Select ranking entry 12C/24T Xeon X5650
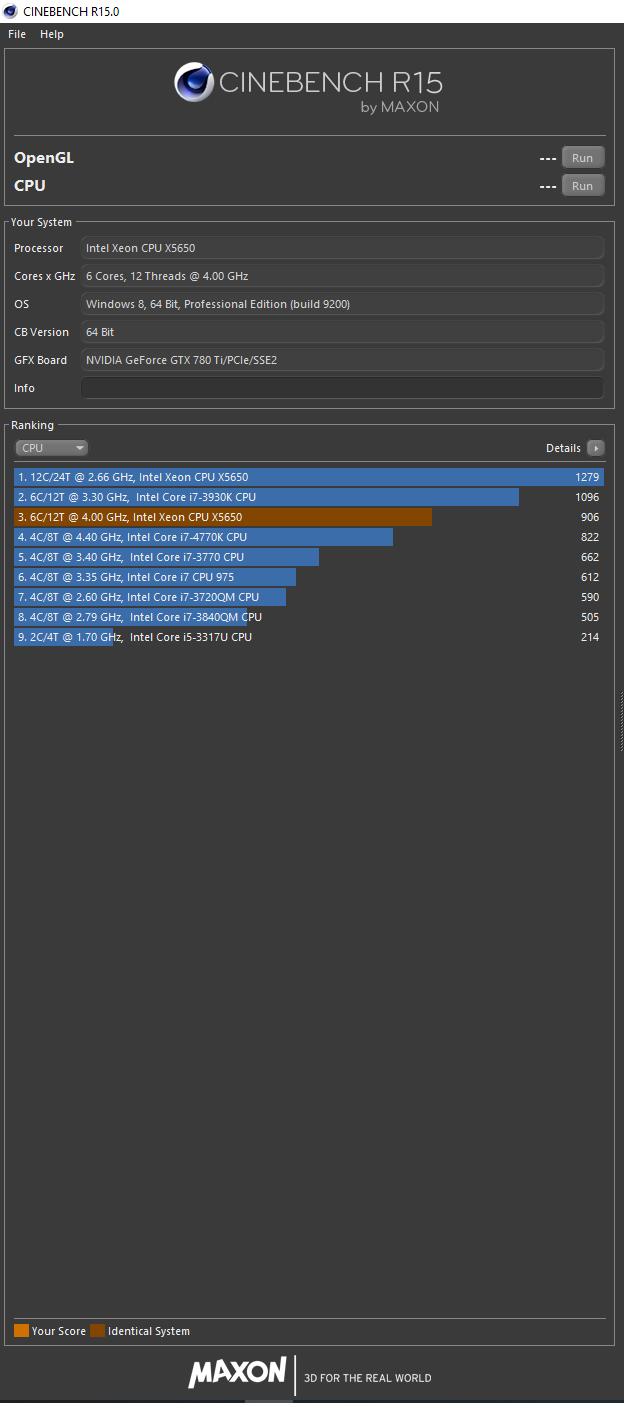The width and height of the screenshot is (624, 1403). coord(309,477)
